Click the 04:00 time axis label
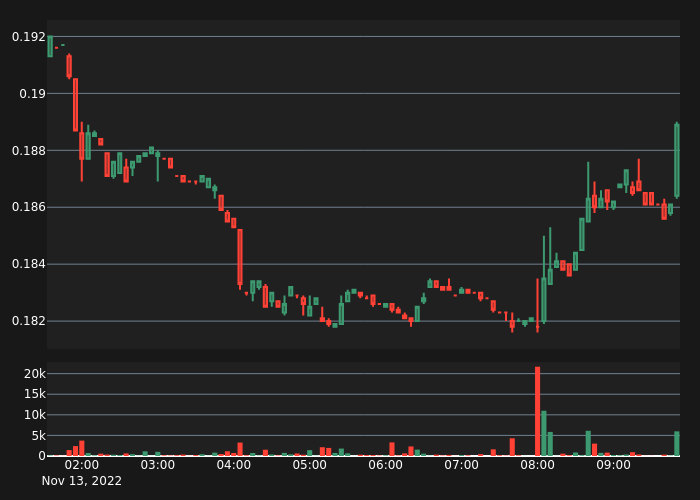Screen dimensions: 700x500 pyautogui.click(x=233, y=465)
